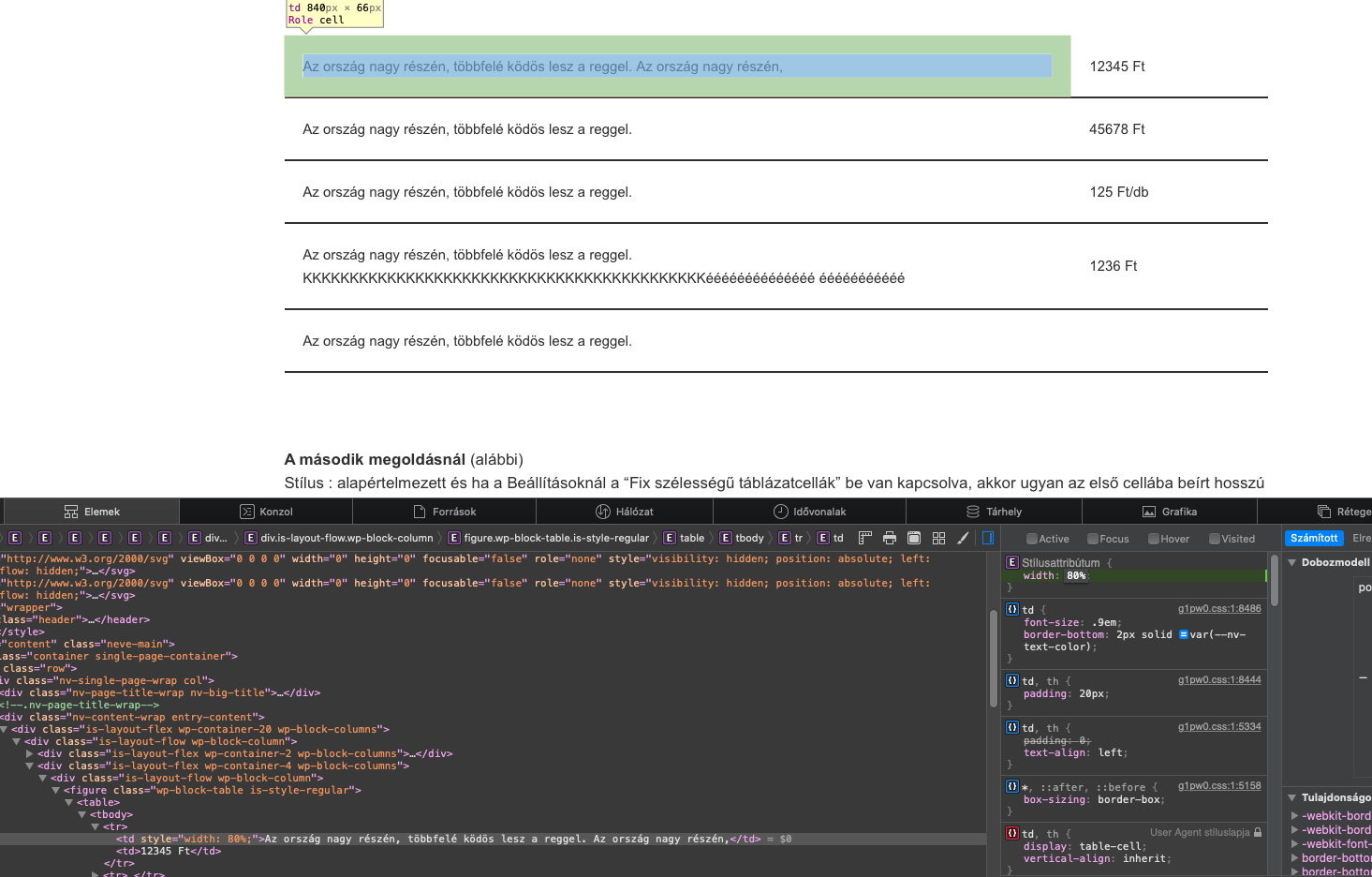Click the Idővonalak clock icon

(x=781, y=512)
